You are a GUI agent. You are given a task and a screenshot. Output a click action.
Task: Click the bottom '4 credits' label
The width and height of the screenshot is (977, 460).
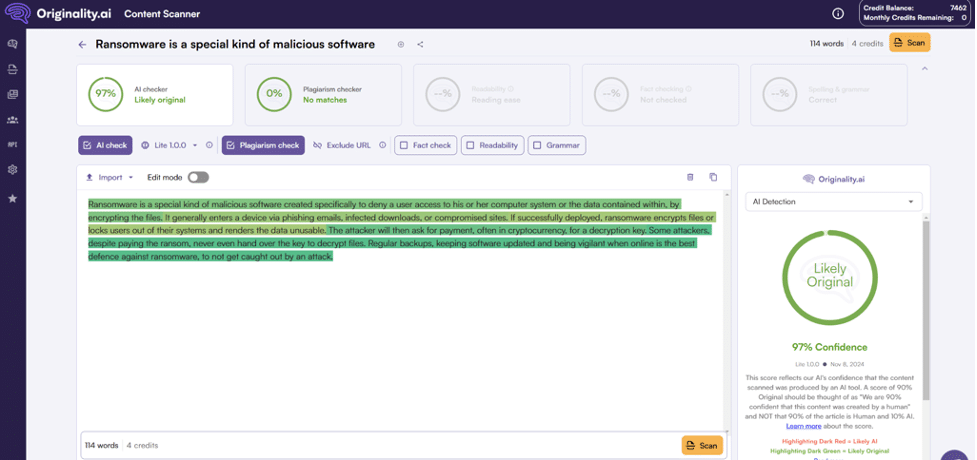[x=142, y=446]
